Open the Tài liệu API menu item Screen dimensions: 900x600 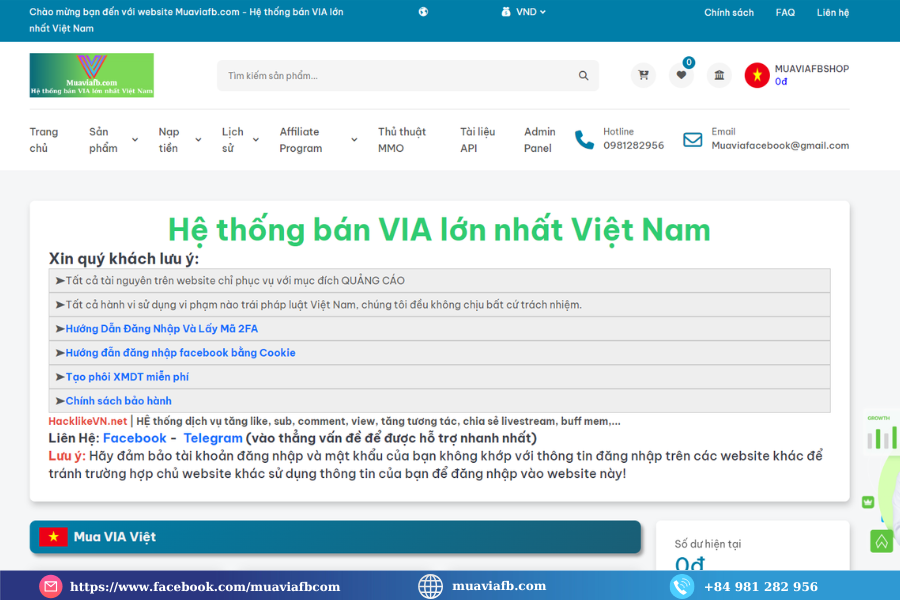pyautogui.click(x=478, y=140)
